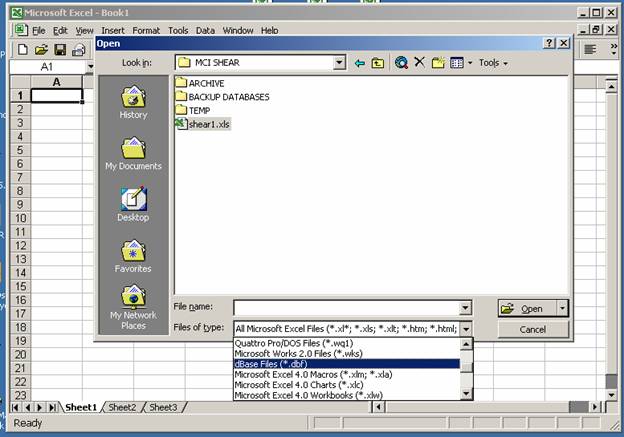624x437 pixels.
Task: Select the ARCHIVE folder
Action: tap(200, 83)
